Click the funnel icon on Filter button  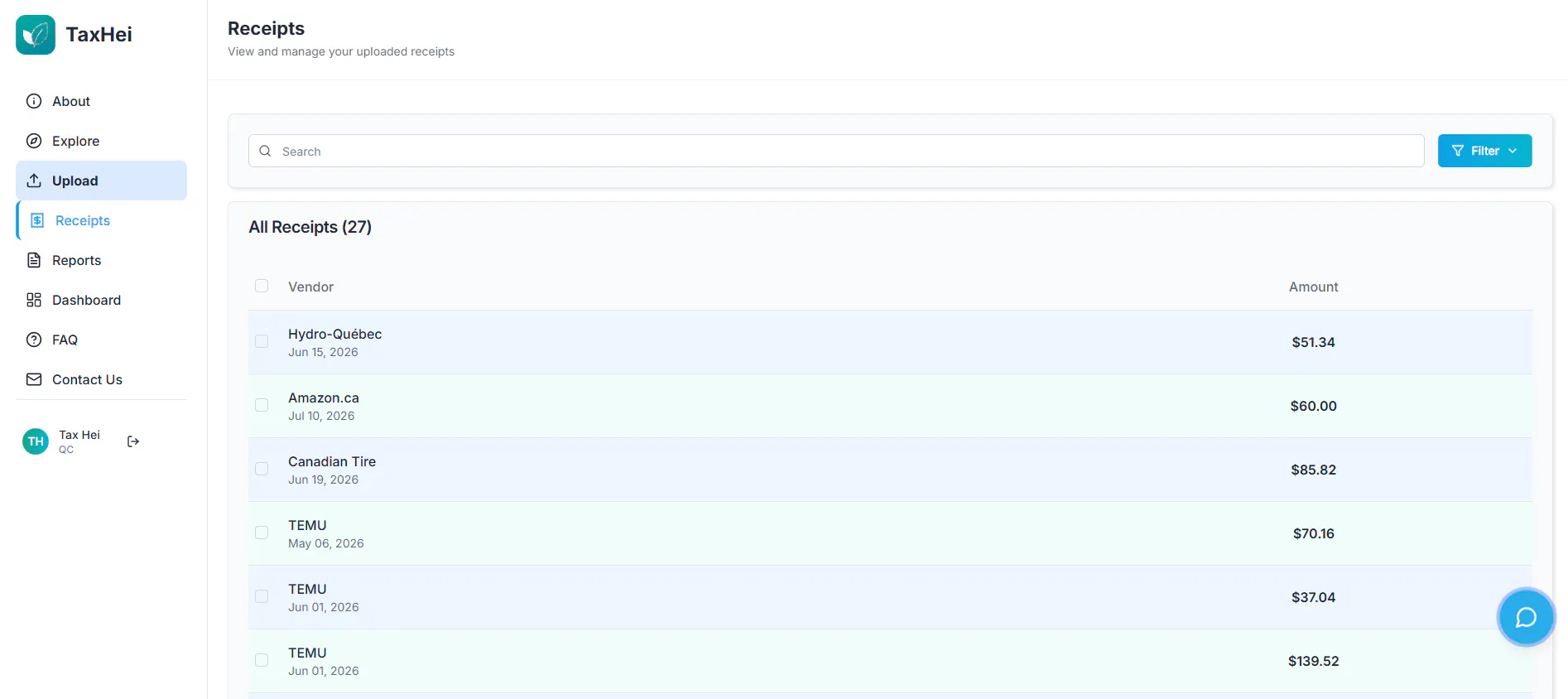(x=1458, y=151)
